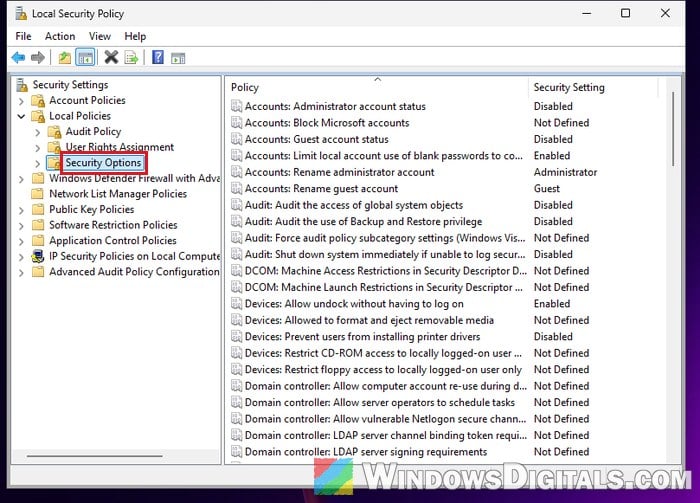Select Audit: Audit the use of Backup and Restore privilege
The image size is (700, 503).
[x=363, y=221]
